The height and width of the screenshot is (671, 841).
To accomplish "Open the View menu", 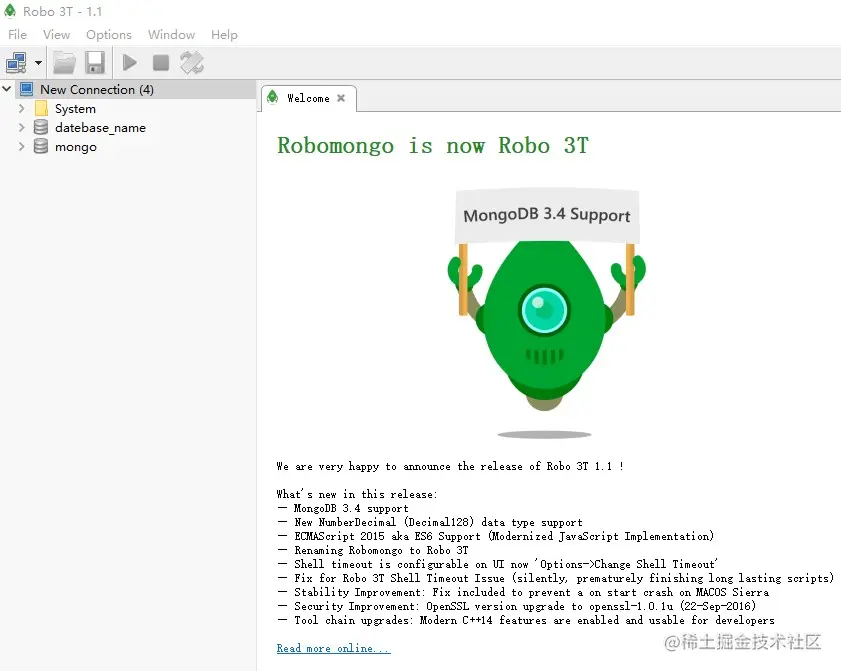I will click(x=56, y=34).
